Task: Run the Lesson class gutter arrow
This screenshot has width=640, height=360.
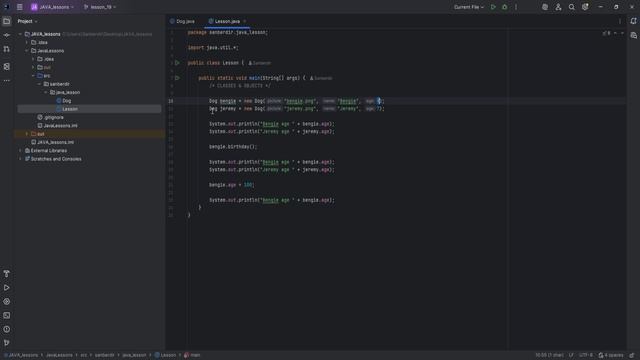Action: point(177,63)
